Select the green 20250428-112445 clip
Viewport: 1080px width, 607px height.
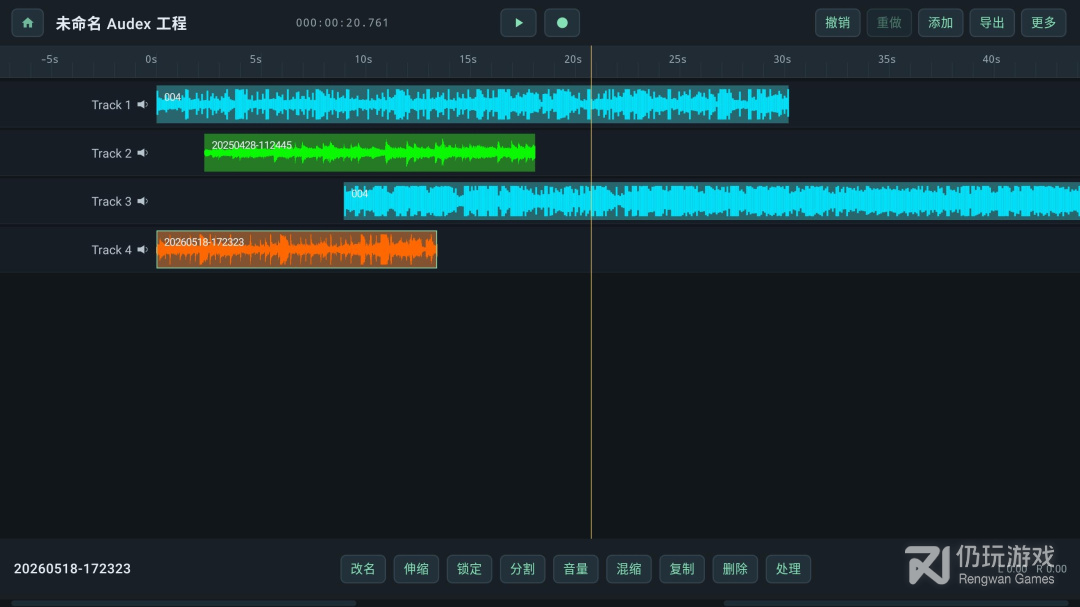(369, 153)
